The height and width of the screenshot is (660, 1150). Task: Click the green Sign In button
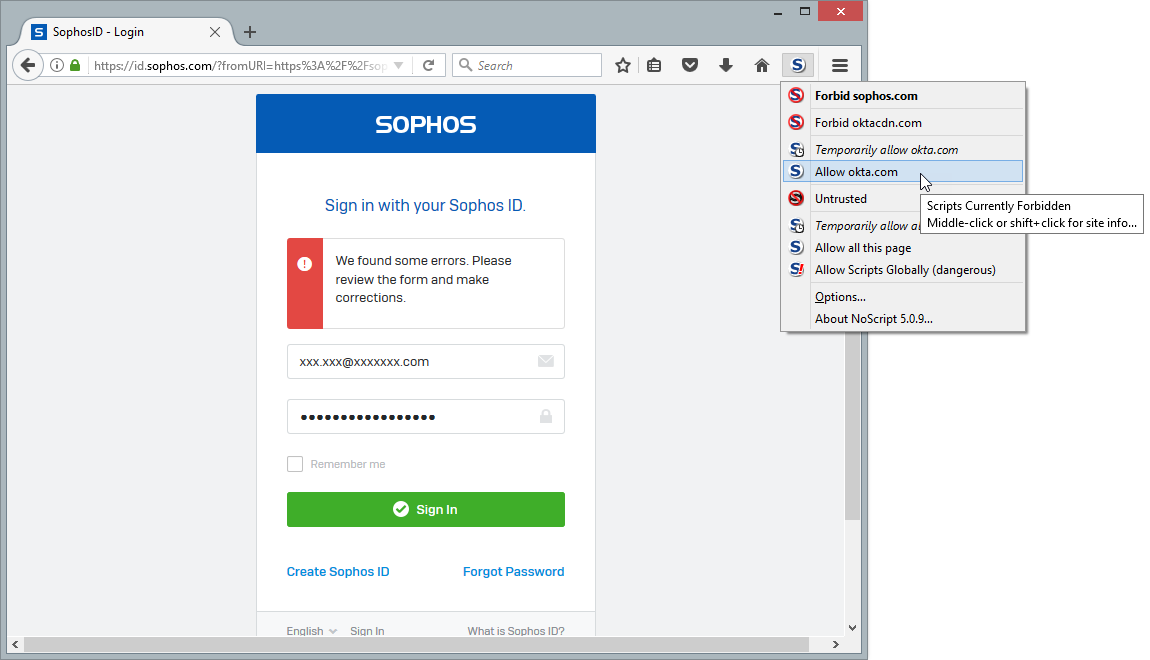point(425,509)
